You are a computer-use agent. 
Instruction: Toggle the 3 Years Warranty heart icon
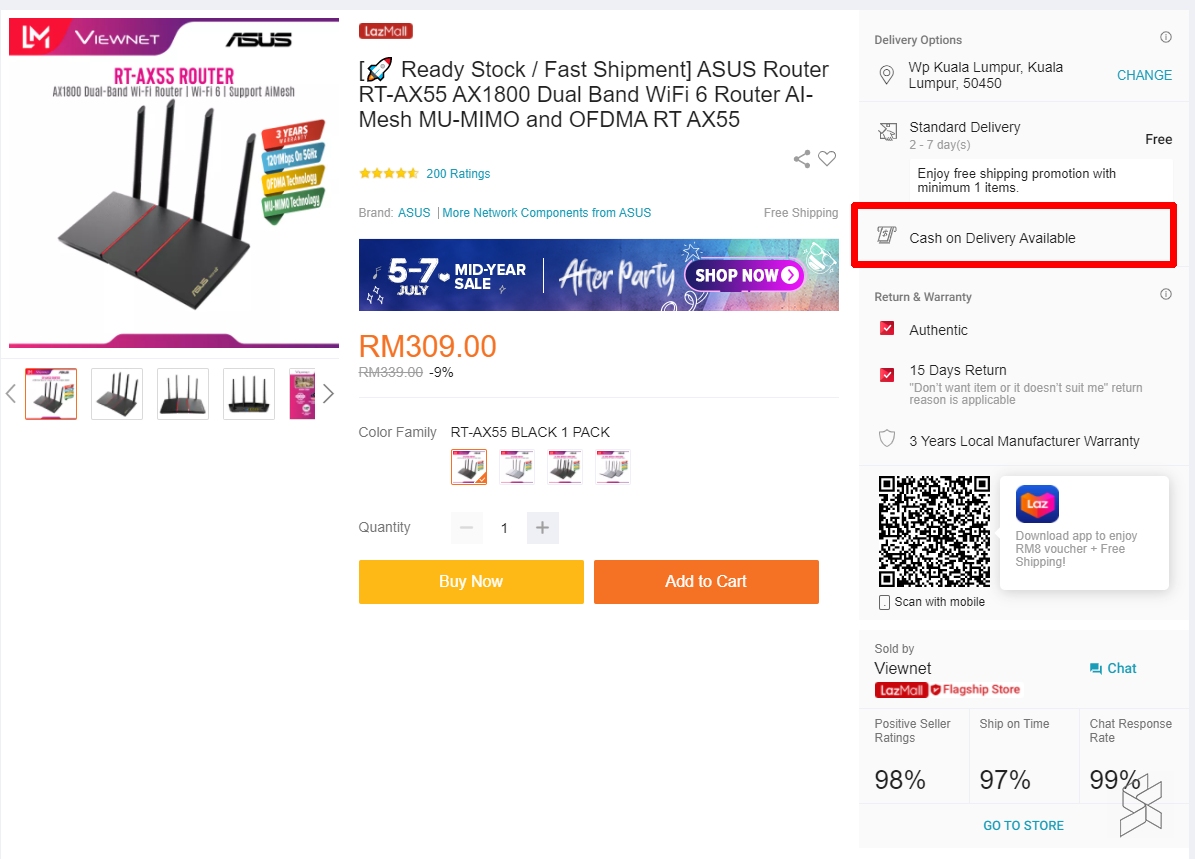click(886, 439)
